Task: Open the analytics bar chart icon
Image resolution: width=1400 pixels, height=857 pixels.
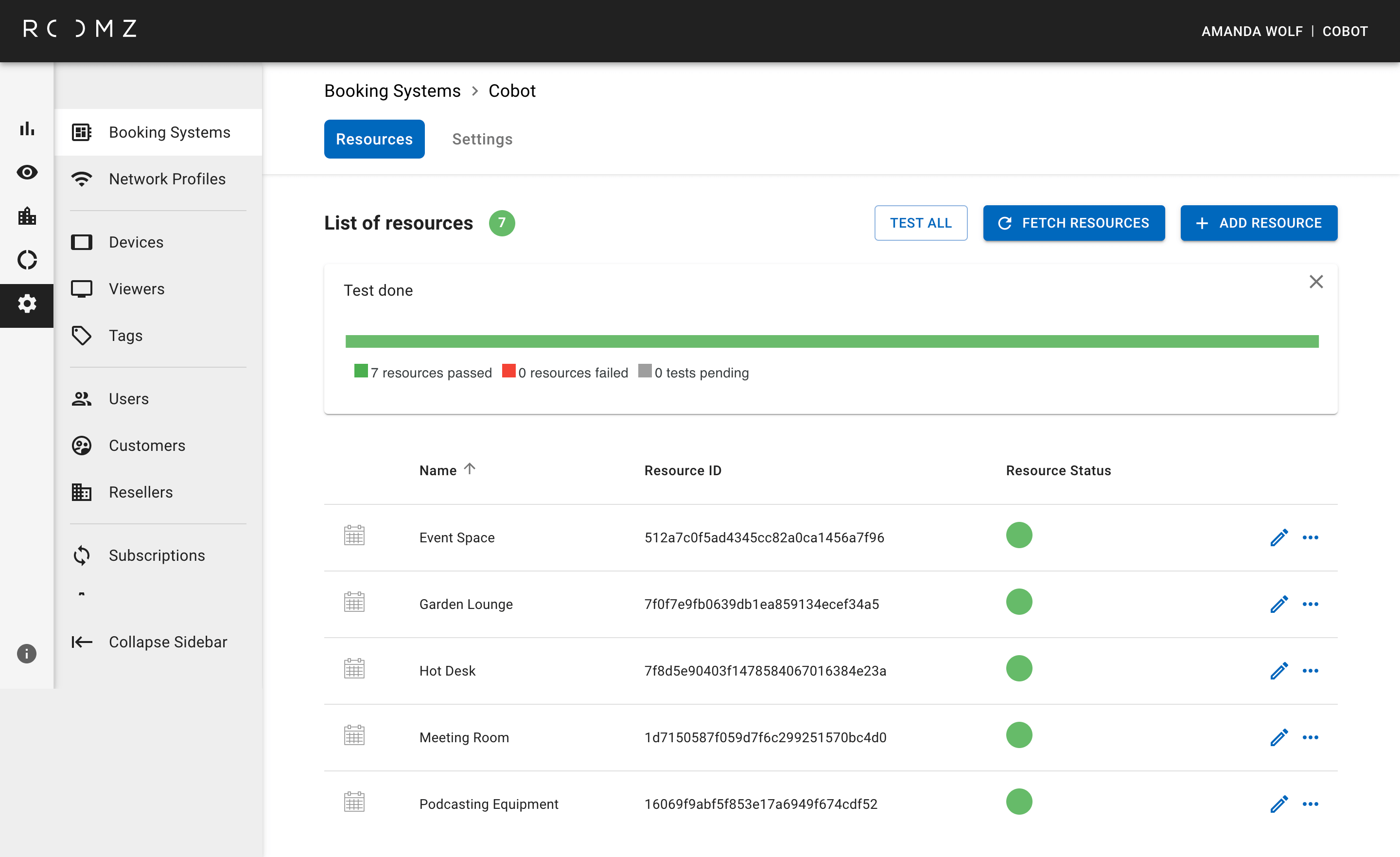Action: click(27, 129)
